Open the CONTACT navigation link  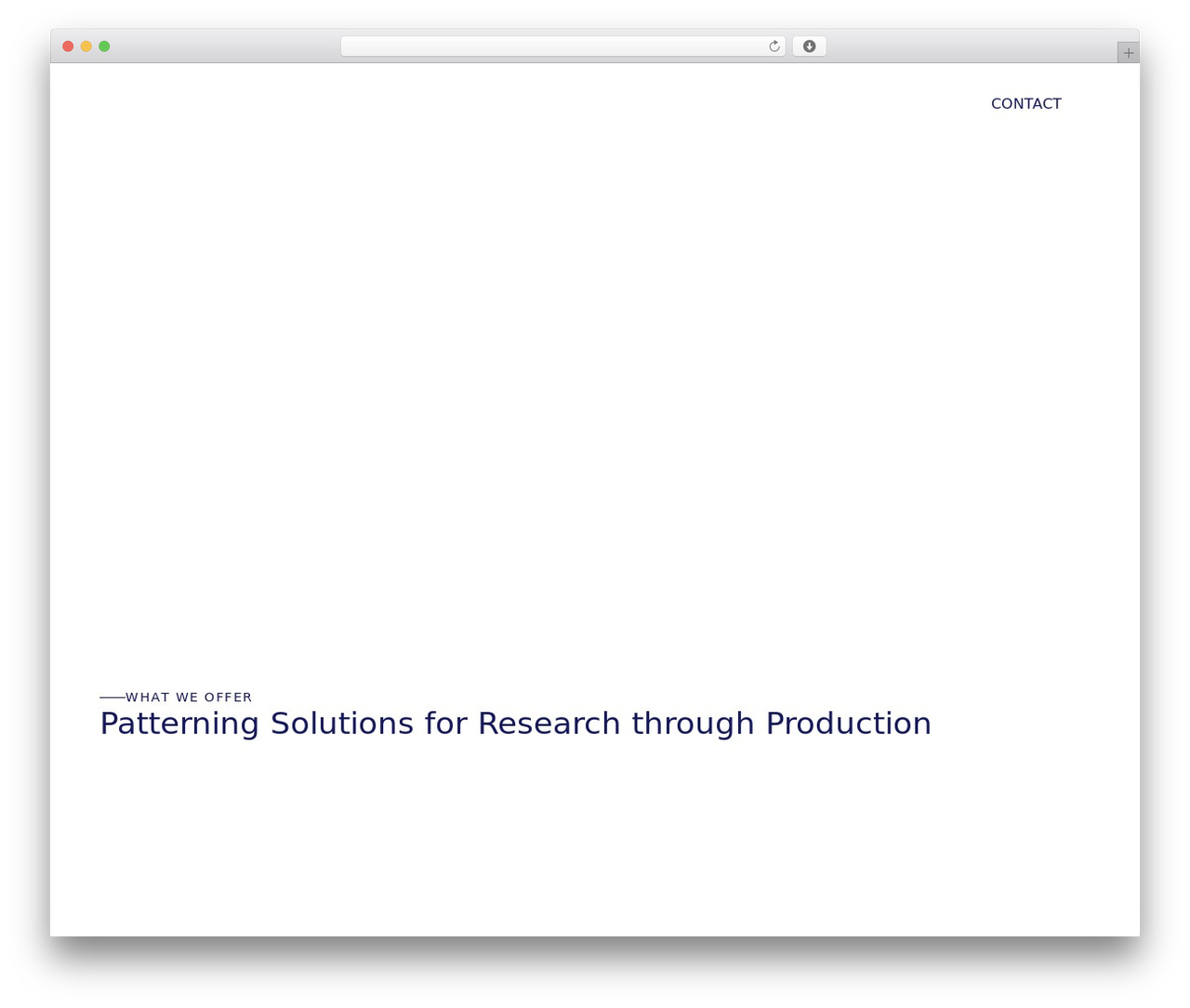[x=1025, y=103]
